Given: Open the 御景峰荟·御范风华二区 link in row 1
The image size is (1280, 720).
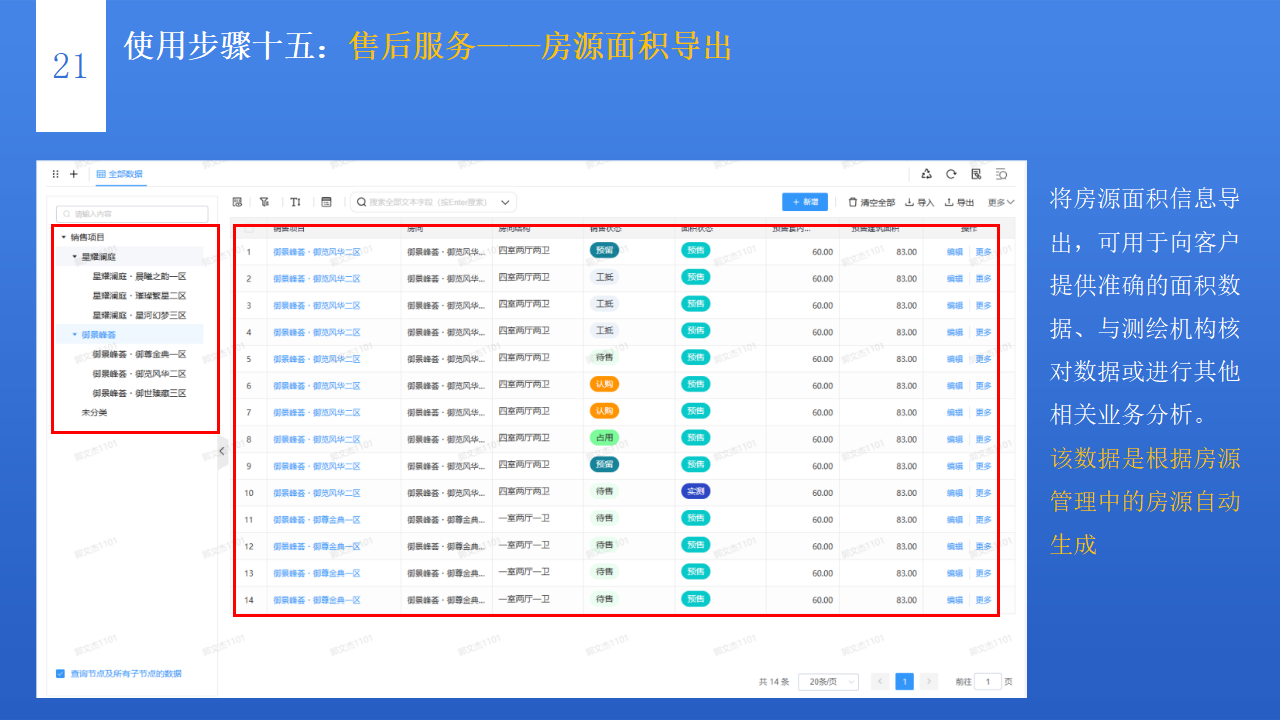Looking at the screenshot, I should tap(316, 250).
